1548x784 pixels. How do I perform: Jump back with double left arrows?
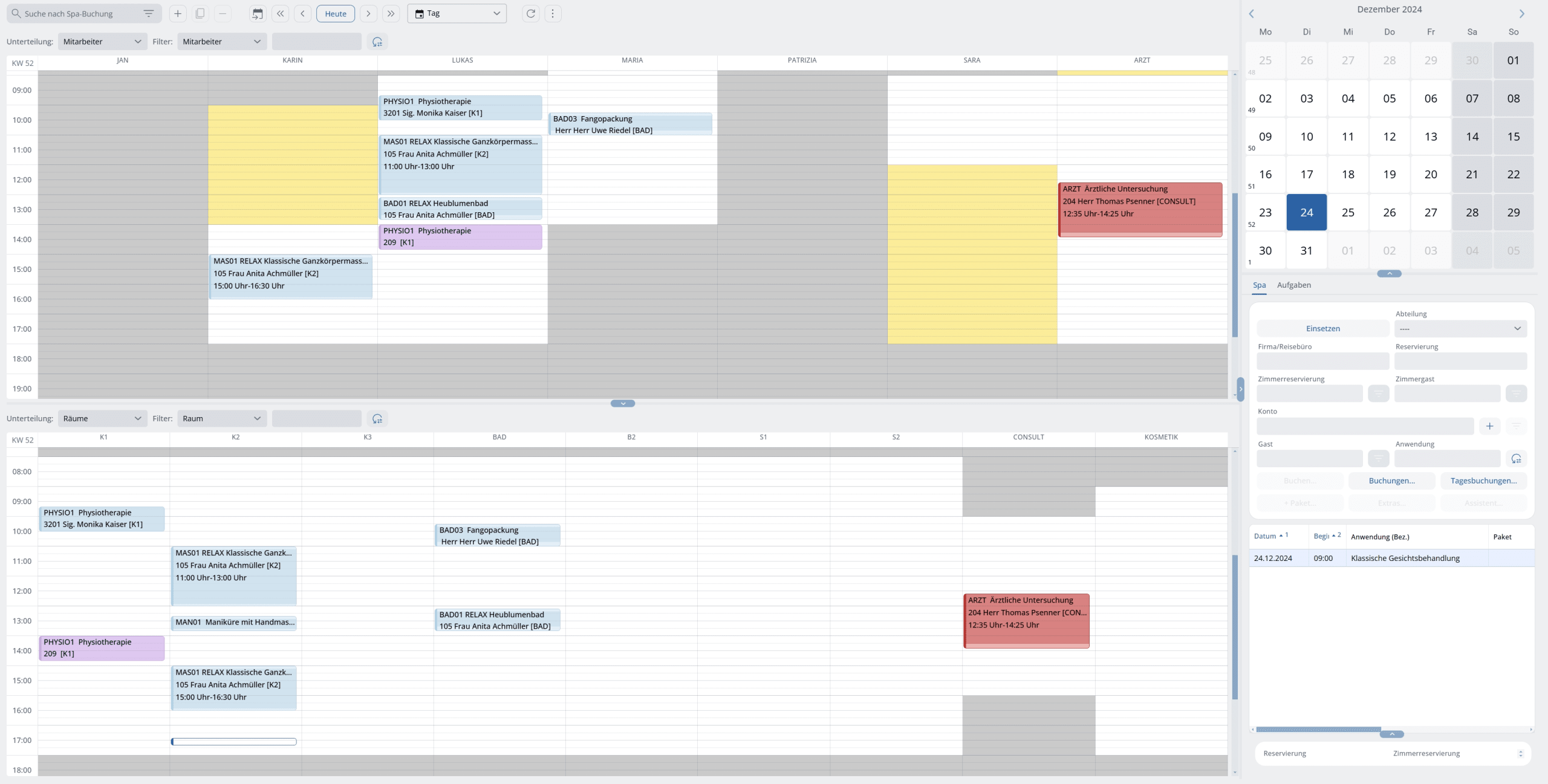click(x=280, y=13)
